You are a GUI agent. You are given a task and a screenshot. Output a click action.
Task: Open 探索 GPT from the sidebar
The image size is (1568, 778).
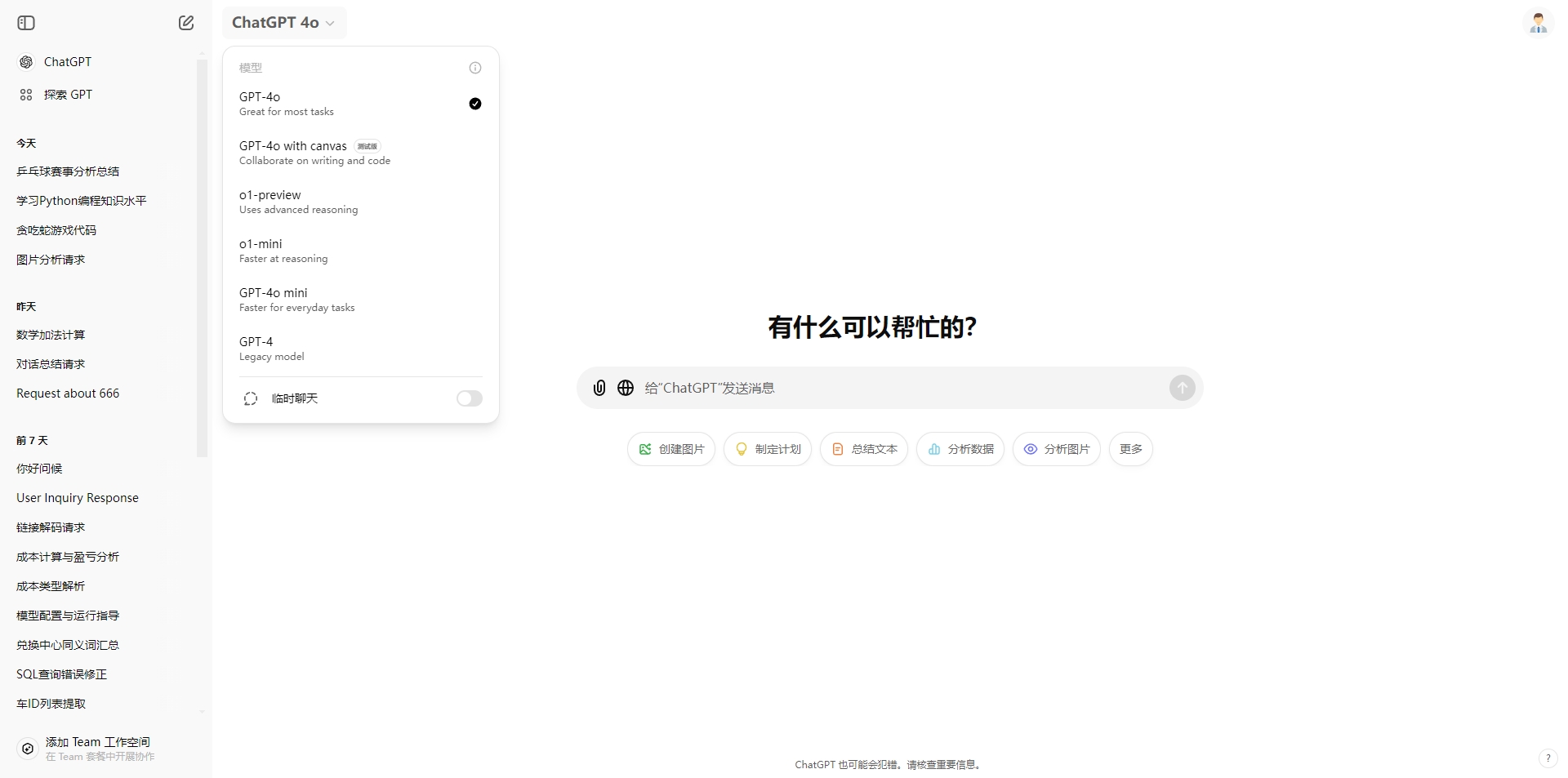68,95
